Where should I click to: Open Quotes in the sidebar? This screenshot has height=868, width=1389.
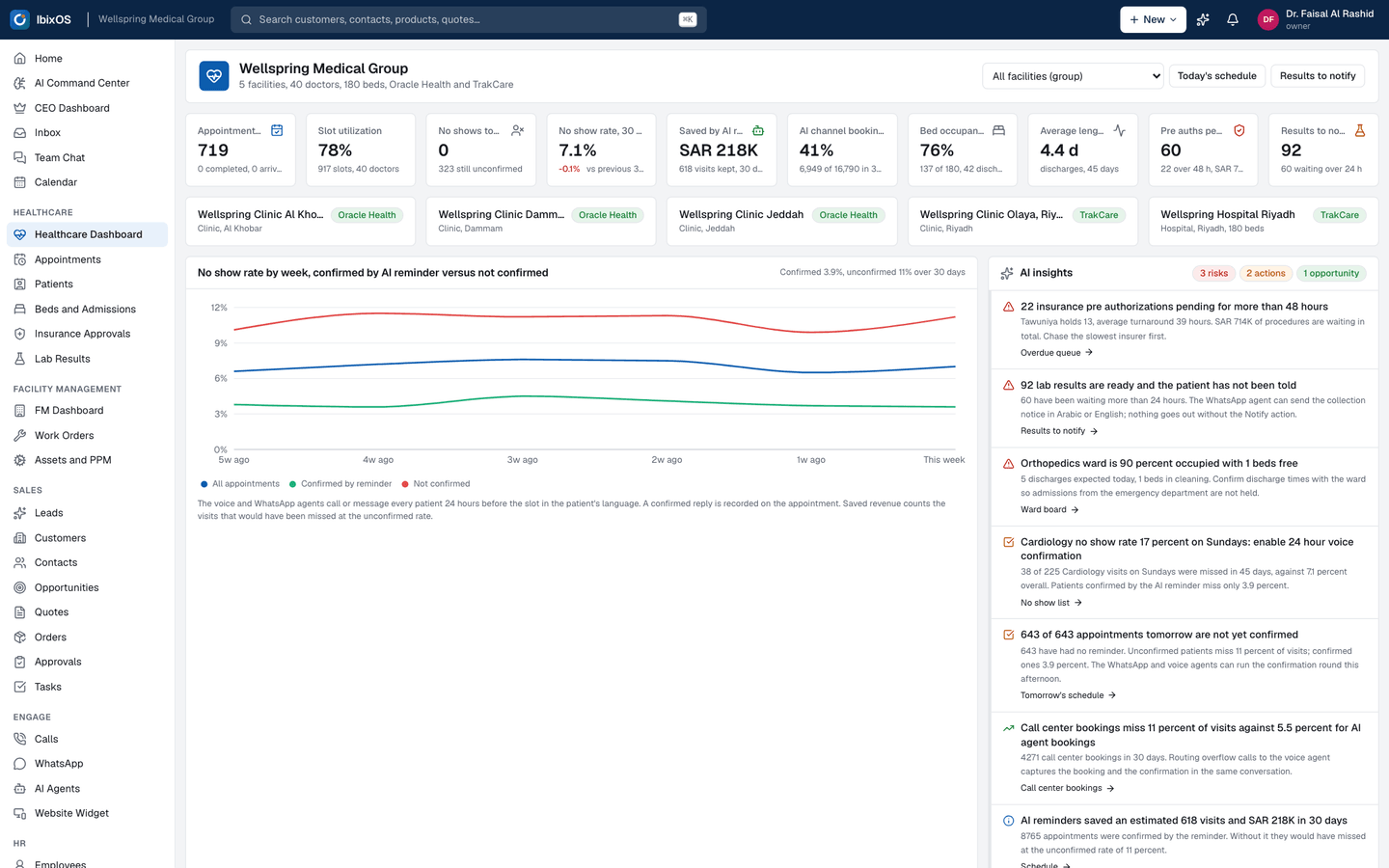pyautogui.click(x=87, y=612)
